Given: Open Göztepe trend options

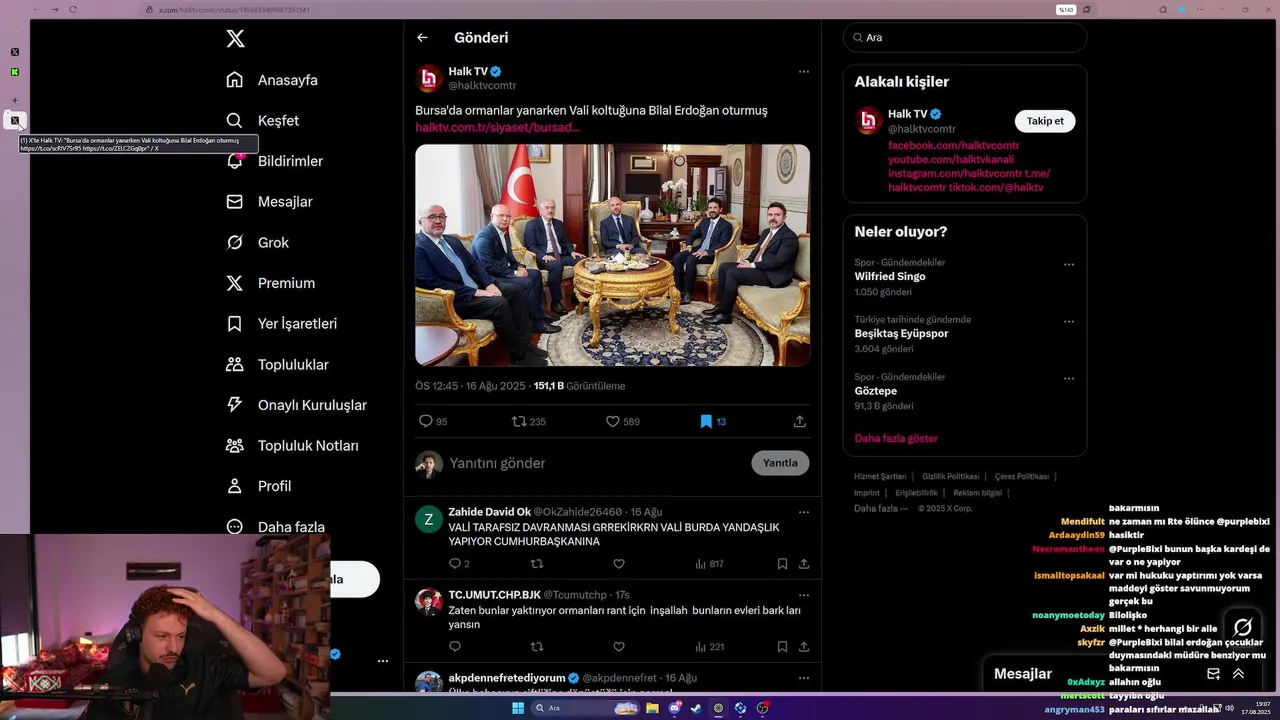Looking at the screenshot, I should pyautogui.click(x=1069, y=379).
